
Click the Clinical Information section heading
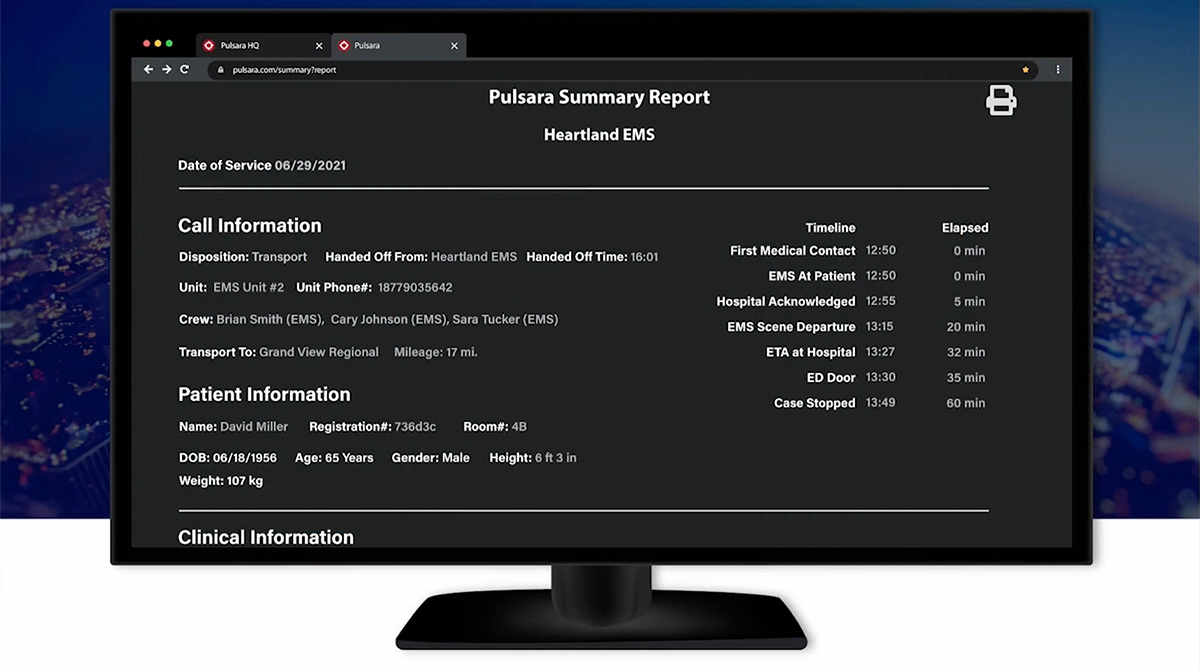click(266, 537)
